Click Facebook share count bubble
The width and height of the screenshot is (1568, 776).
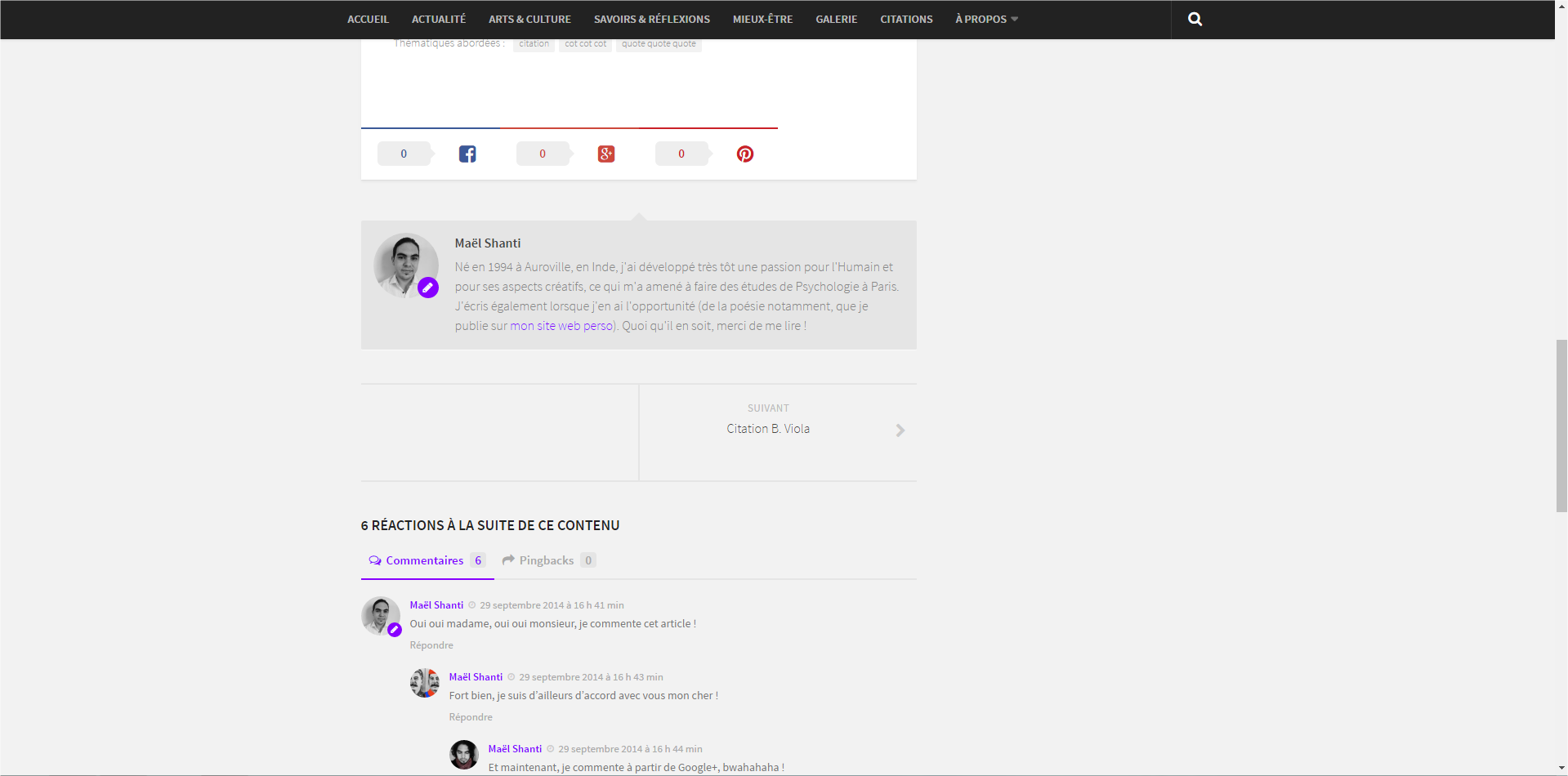[405, 154]
